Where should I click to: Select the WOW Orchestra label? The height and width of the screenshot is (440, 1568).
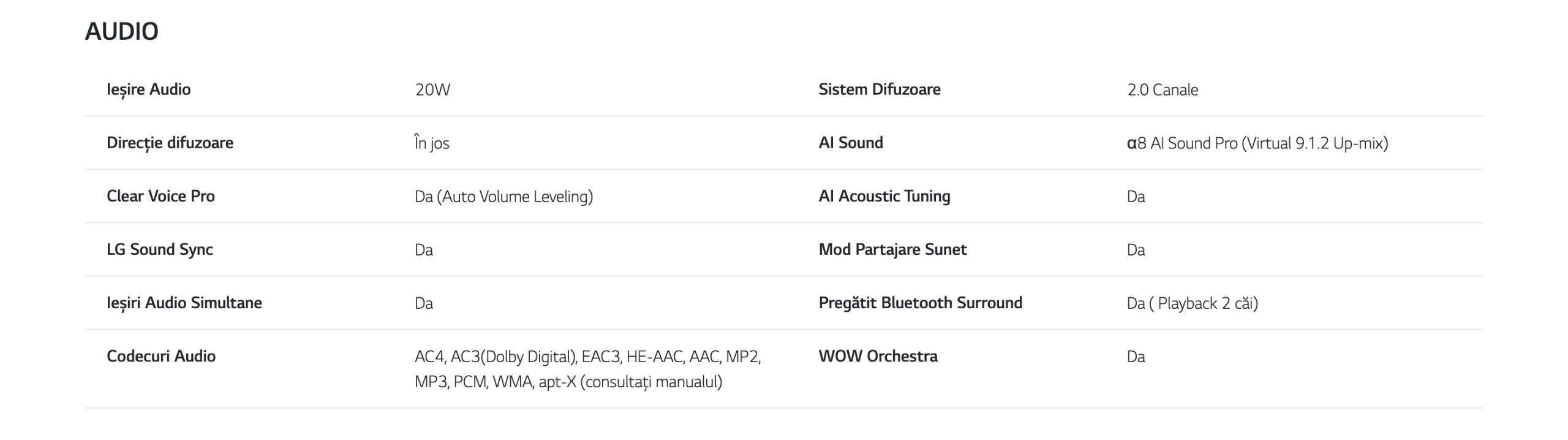pyautogui.click(x=878, y=356)
